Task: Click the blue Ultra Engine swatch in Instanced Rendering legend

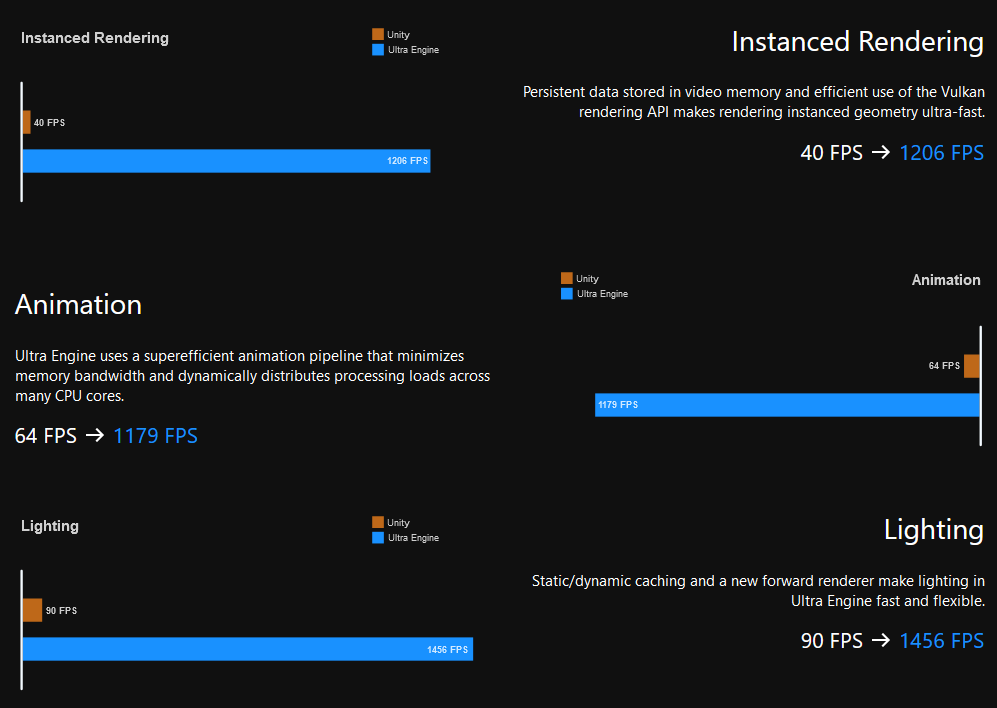Action: point(378,49)
